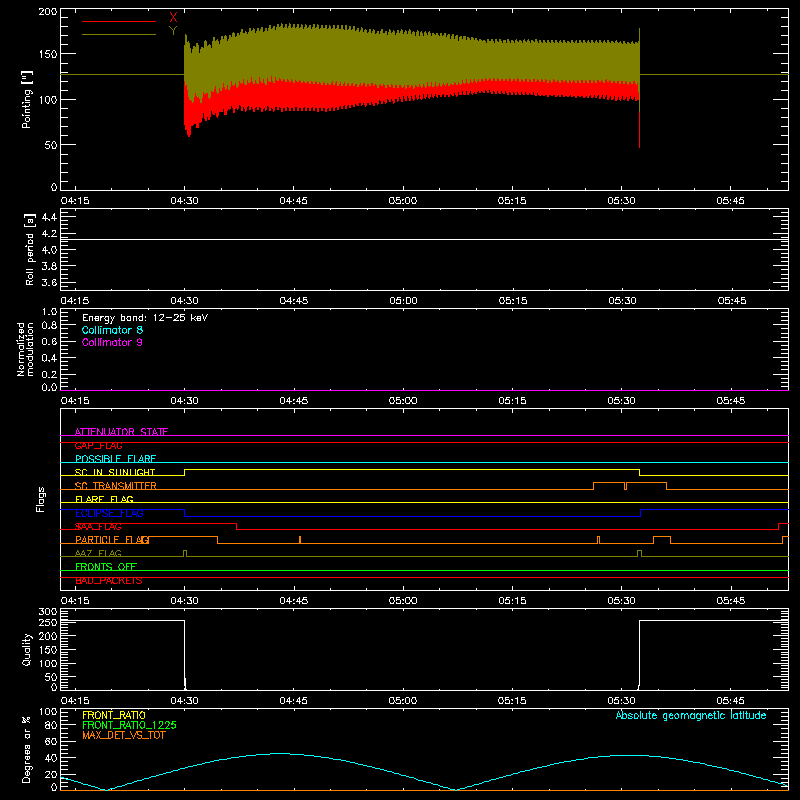Click the 04:15 tick under modulation plot
This screenshot has height=800, width=800.
click(x=75, y=401)
